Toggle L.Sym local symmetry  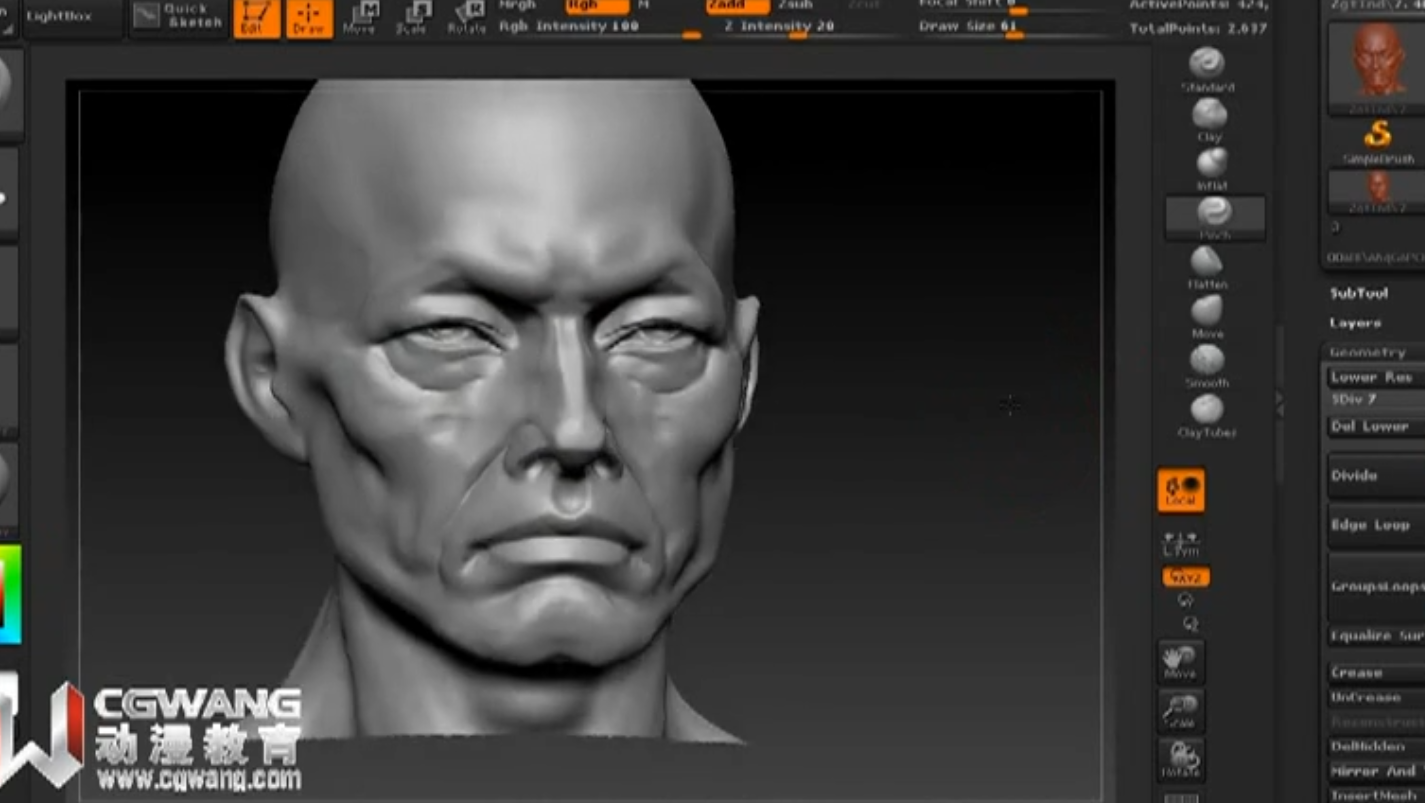tap(1181, 545)
